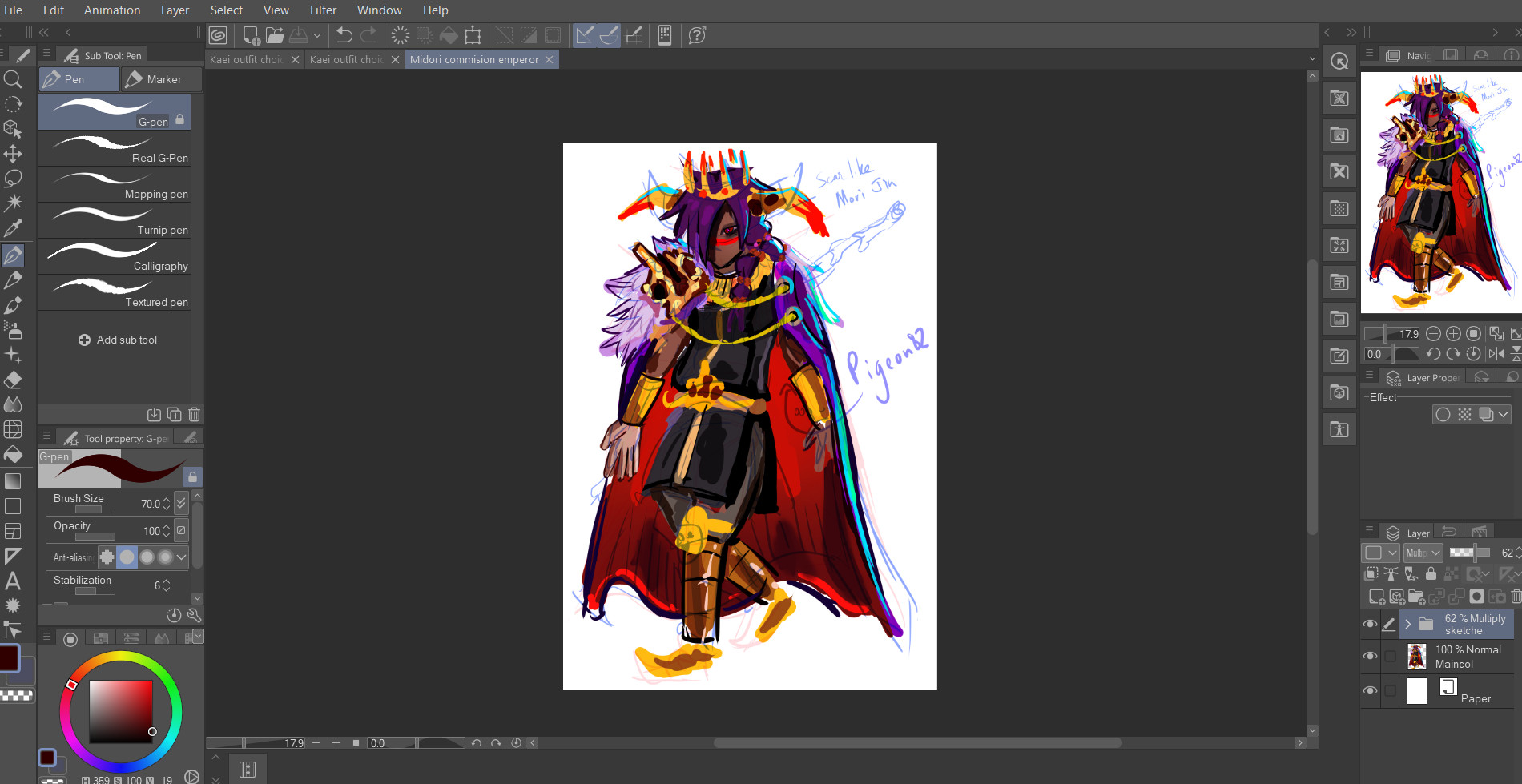Select the Text tool
The width and height of the screenshot is (1522, 784).
[13, 581]
